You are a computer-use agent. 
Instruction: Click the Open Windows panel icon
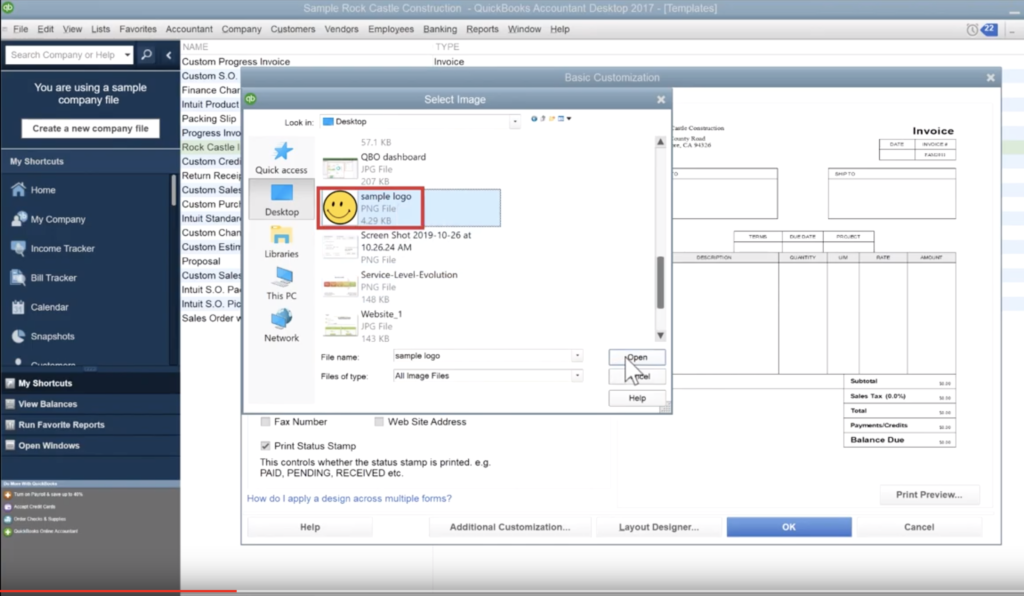[x=10, y=446]
